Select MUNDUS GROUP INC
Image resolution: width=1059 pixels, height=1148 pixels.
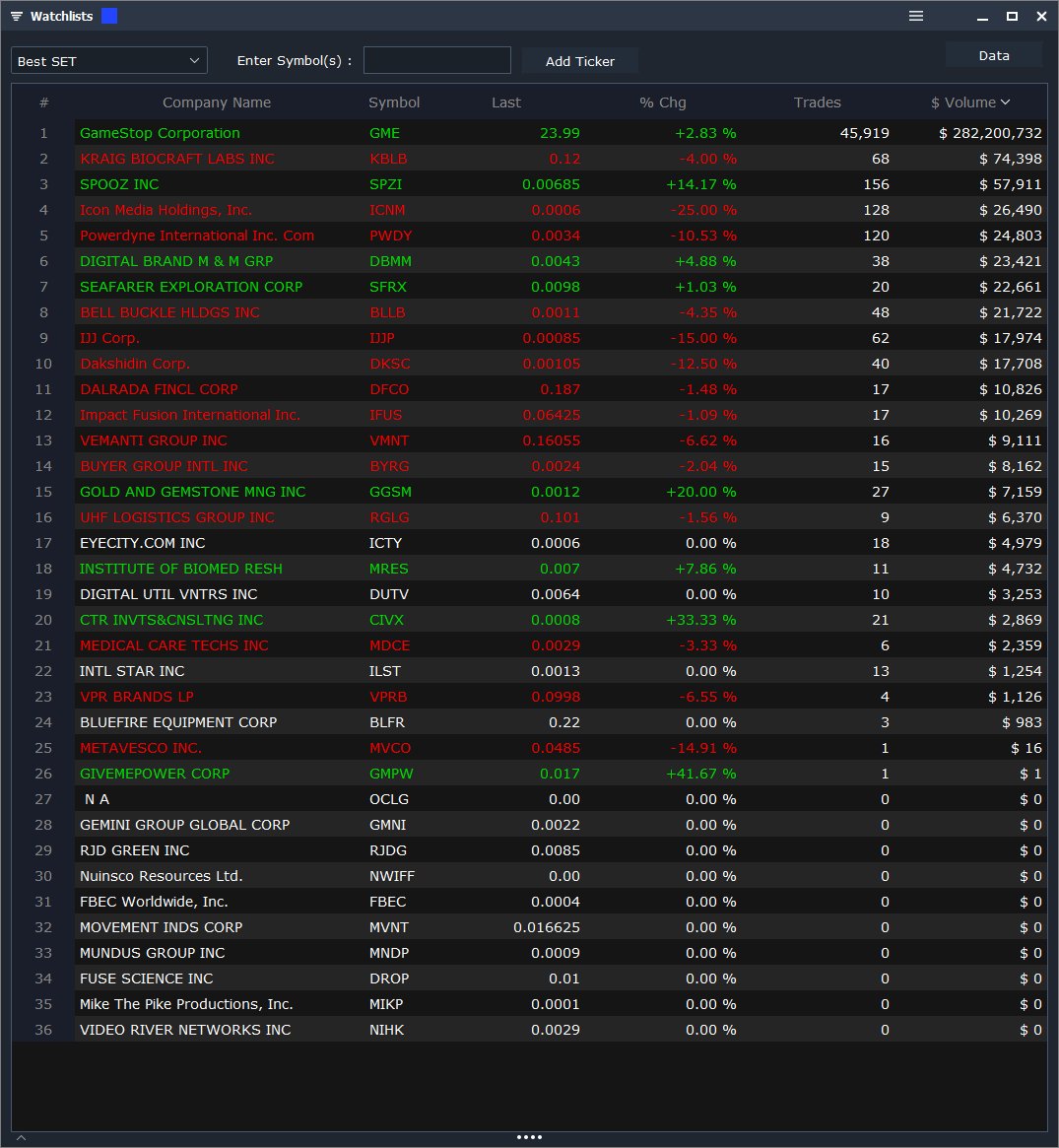pyautogui.click(x=153, y=953)
